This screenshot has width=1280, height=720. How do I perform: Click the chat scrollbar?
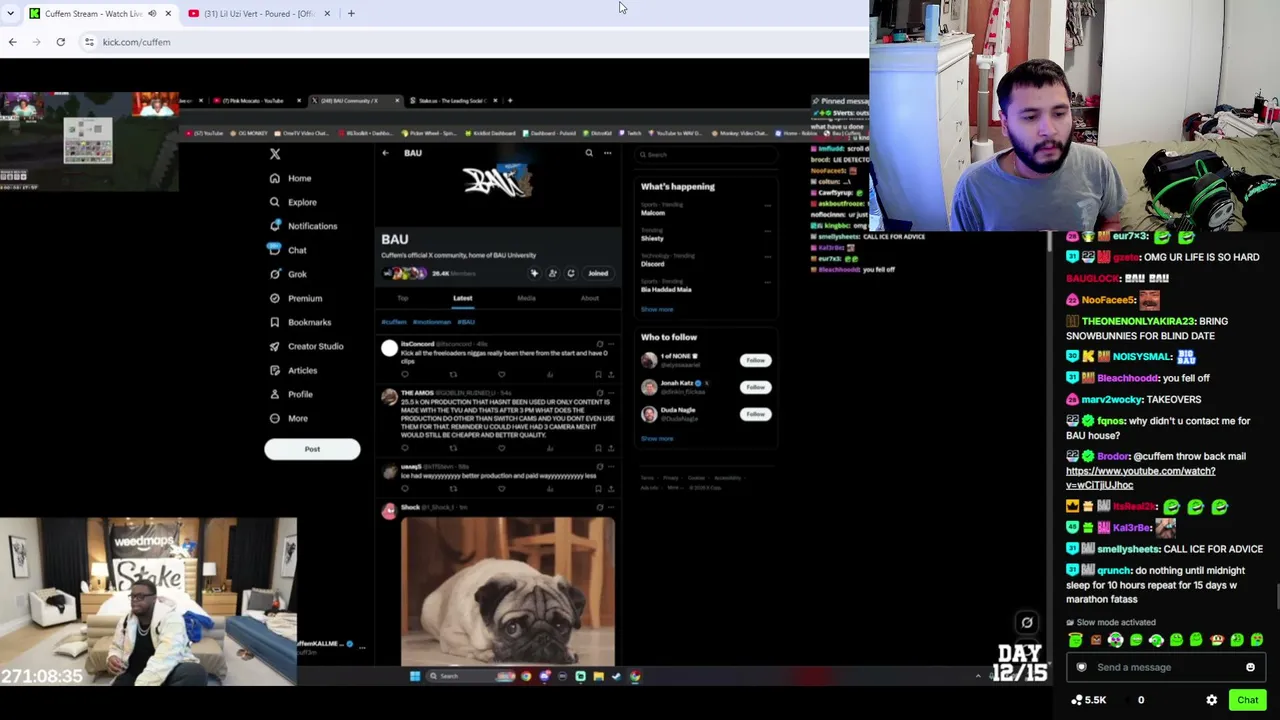tap(1277, 596)
